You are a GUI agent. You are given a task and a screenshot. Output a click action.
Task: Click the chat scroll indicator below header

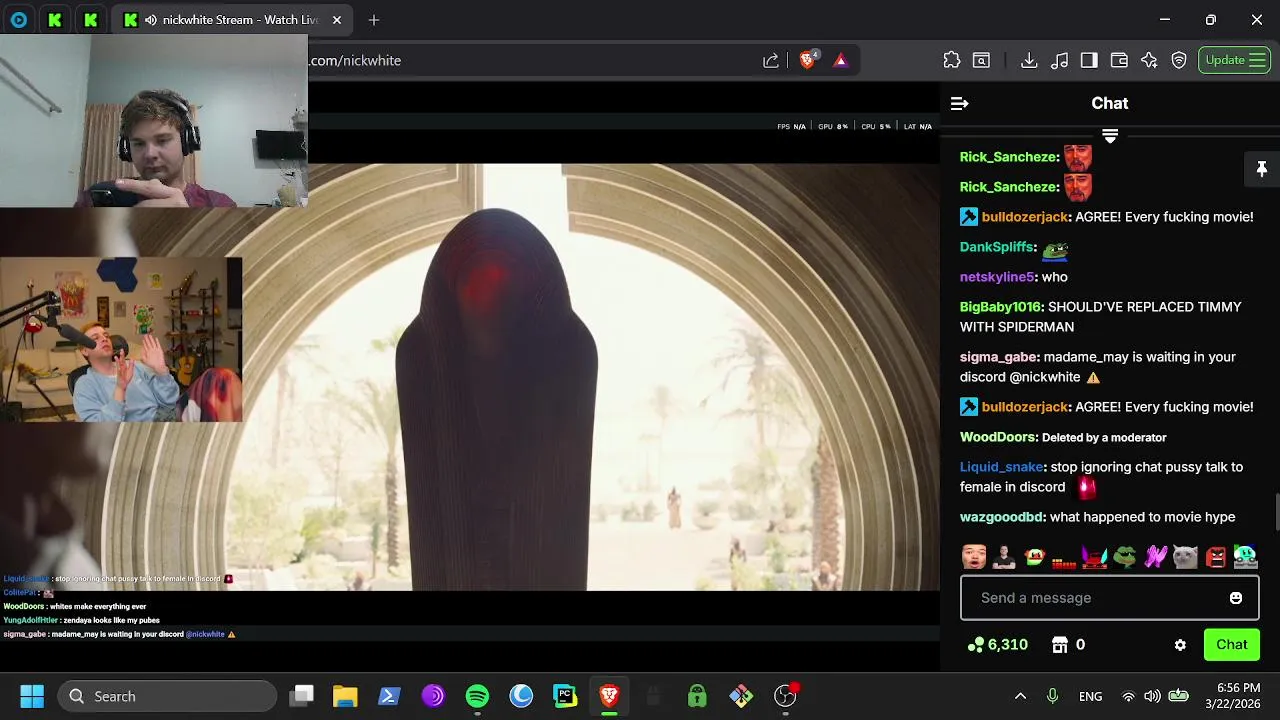tap(1110, 135)
